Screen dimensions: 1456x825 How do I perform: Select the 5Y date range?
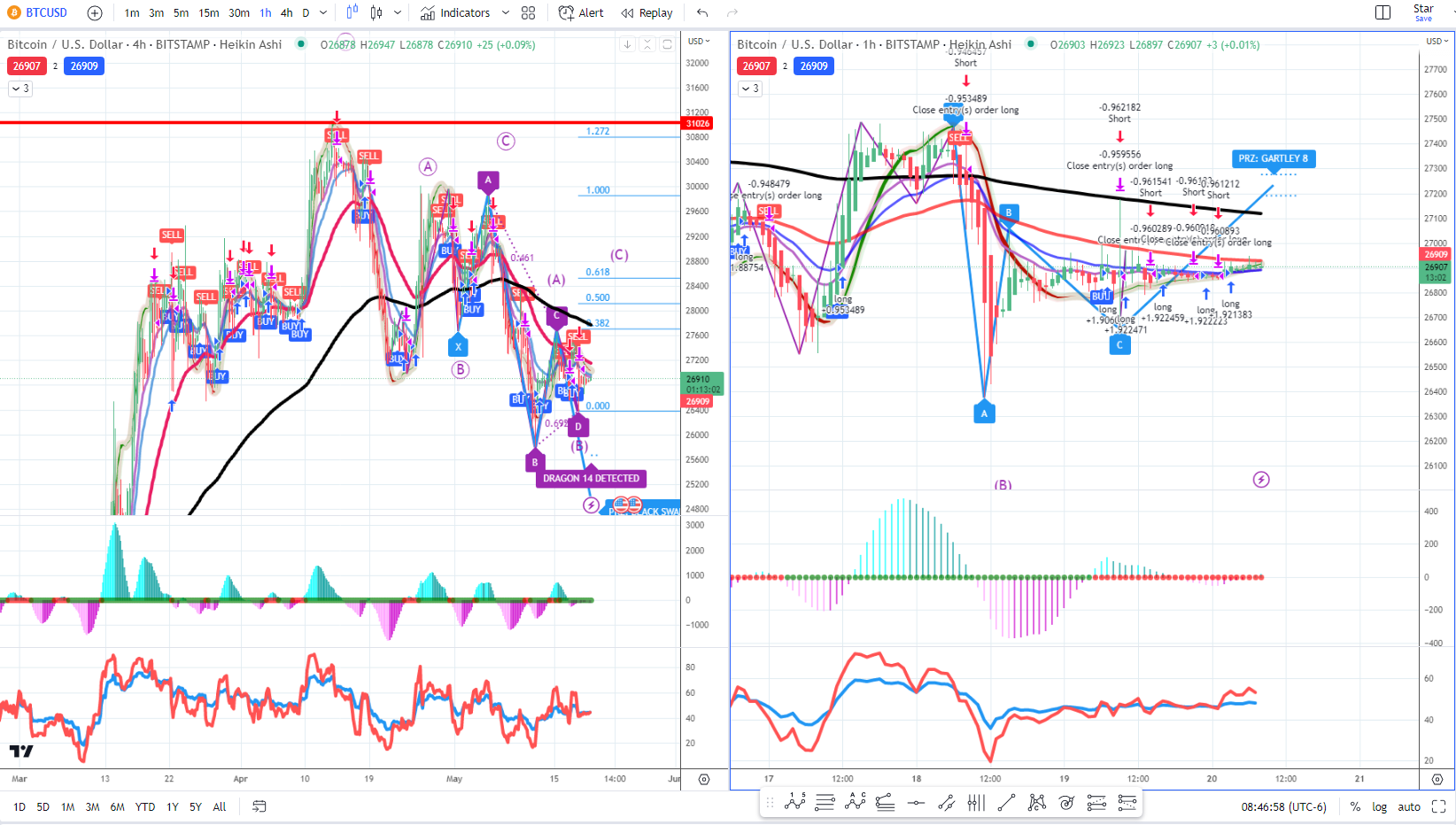tap(196, 806)
